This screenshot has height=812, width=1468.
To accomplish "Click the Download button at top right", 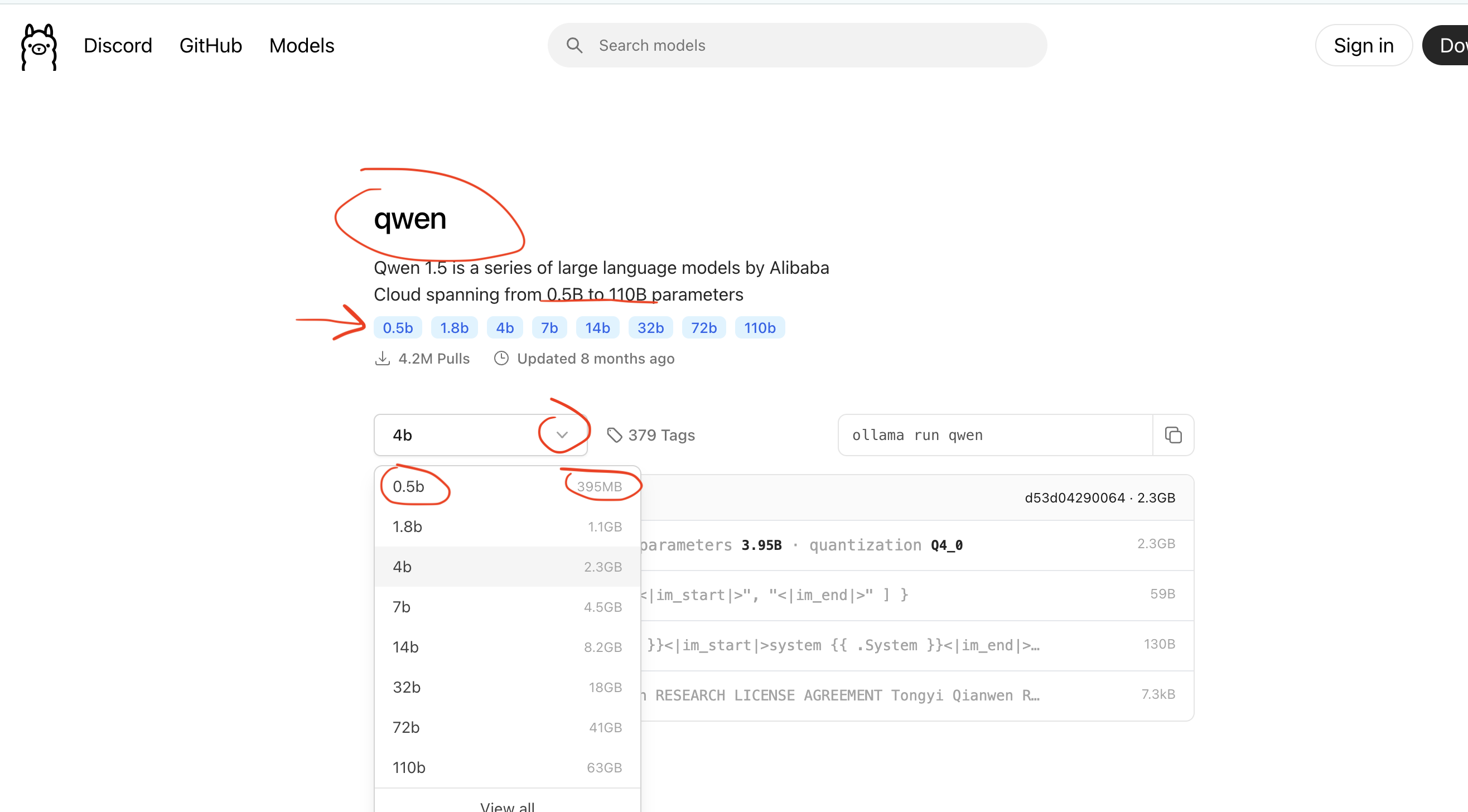I will click(x=1446, y=46).
